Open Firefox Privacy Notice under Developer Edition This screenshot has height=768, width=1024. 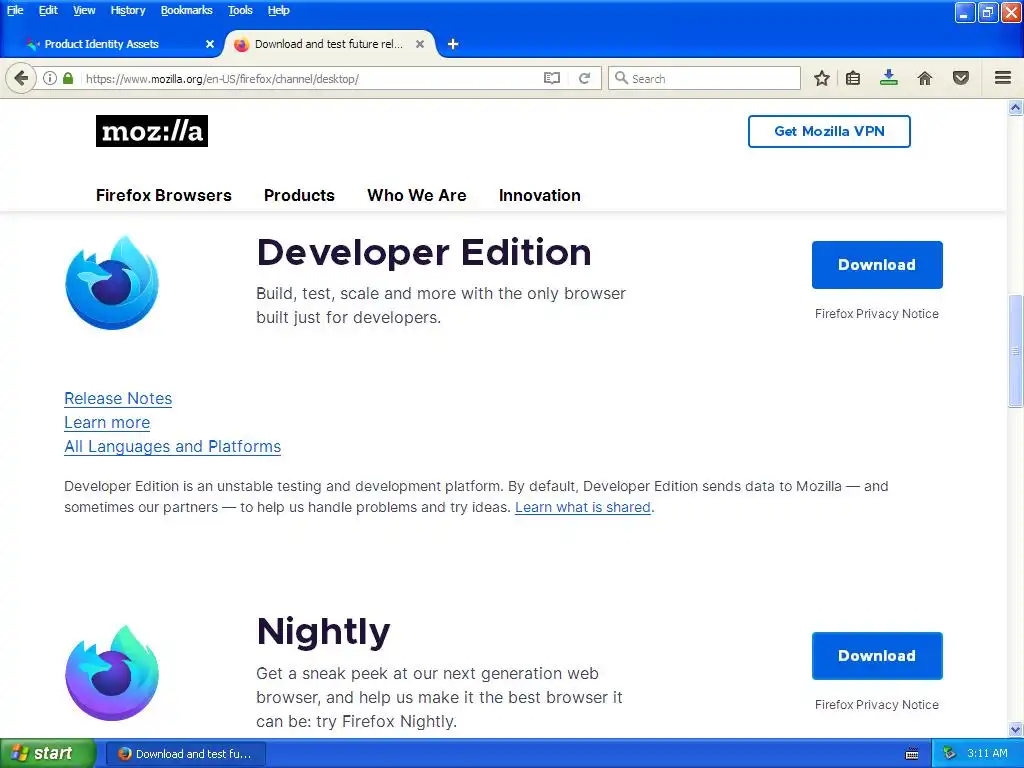coord(876,313)
